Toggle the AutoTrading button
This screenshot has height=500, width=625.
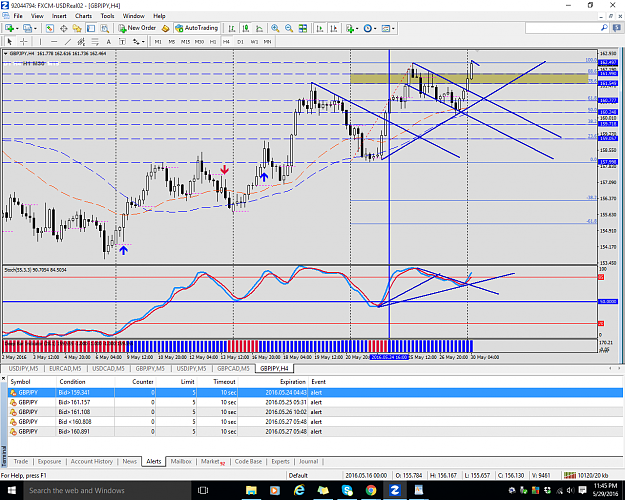(197, 28)
